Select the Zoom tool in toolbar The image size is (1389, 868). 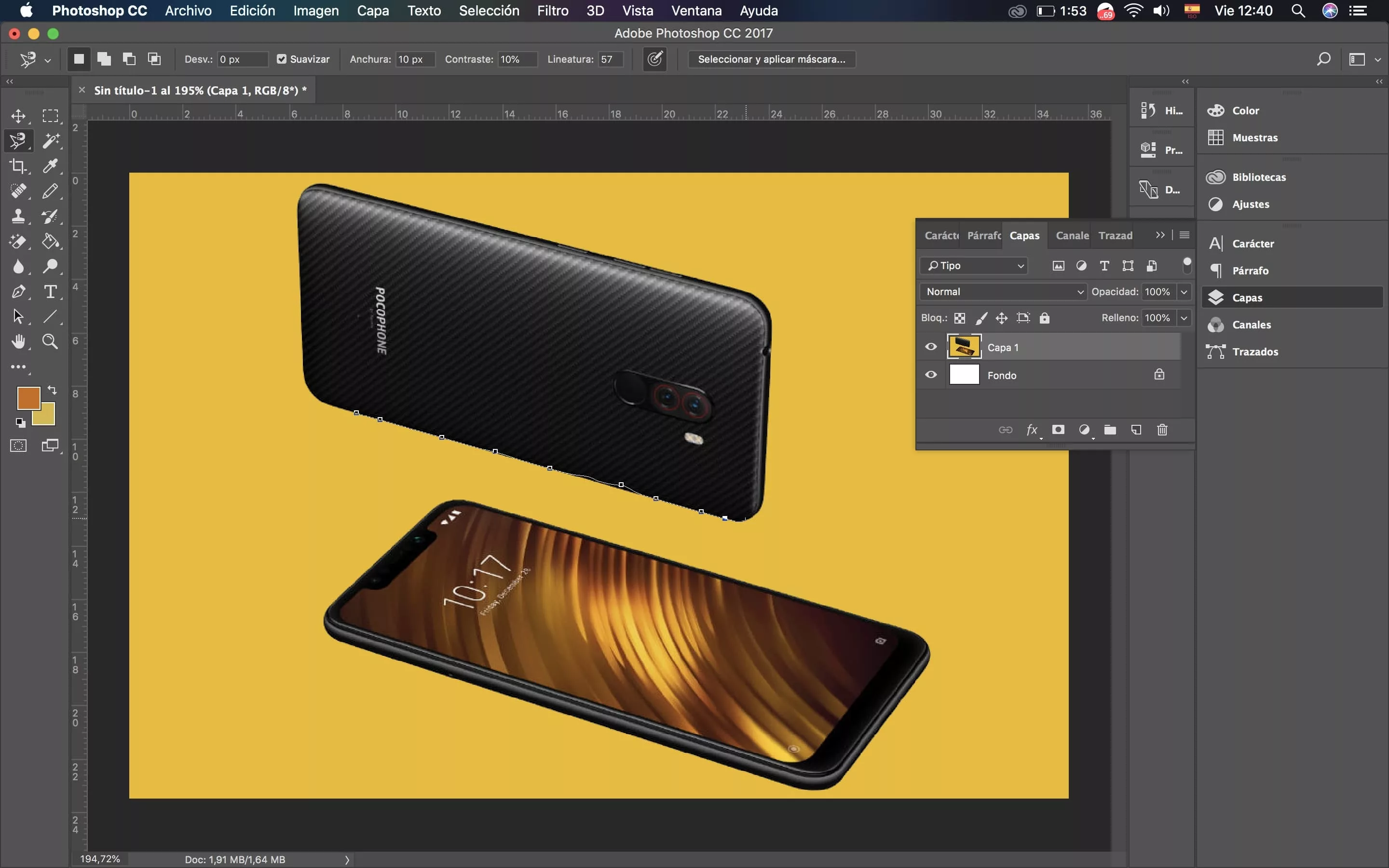[x=51, y=342]
